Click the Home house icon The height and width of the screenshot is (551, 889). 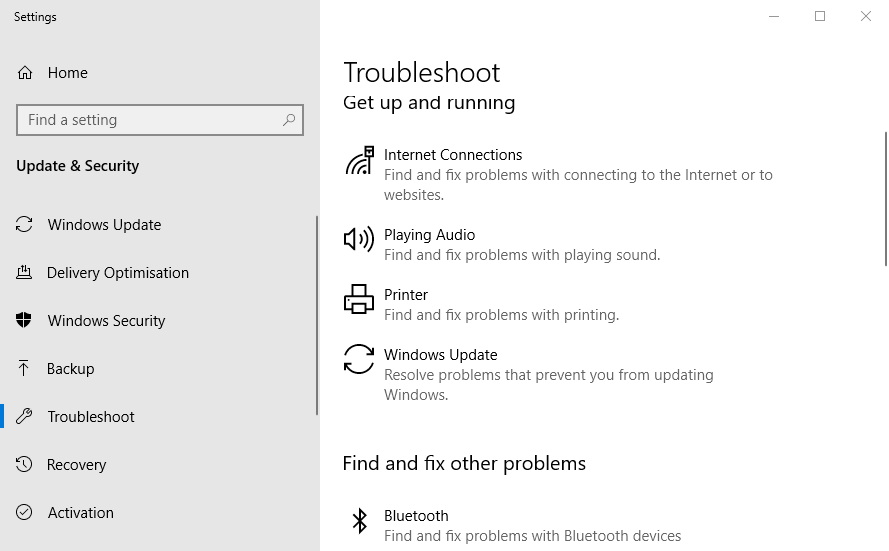[x=25, y=73]
